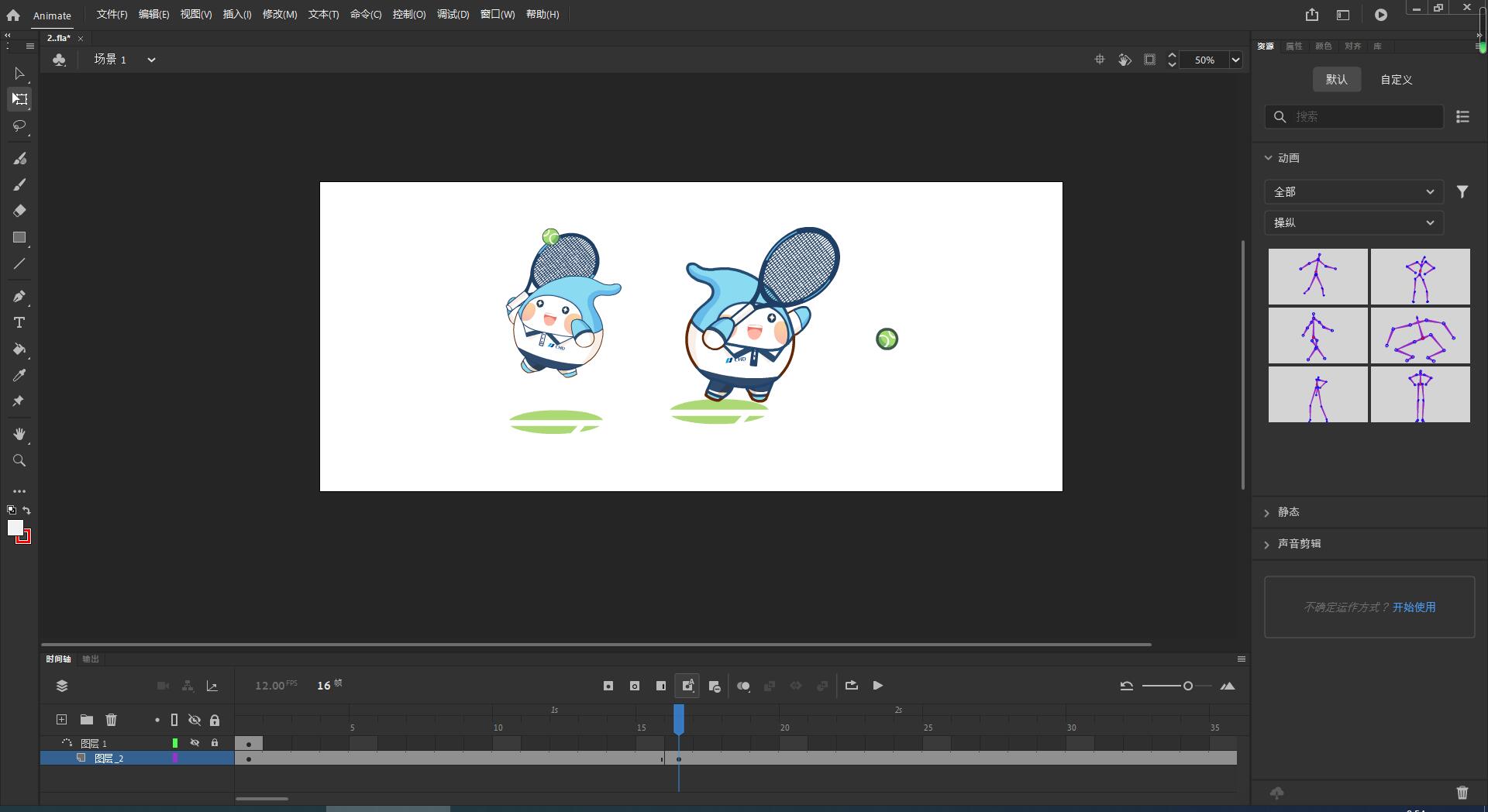Click the swap colors arrow icon
Viewport: 1488px width, 812px height.
point(27,510)
